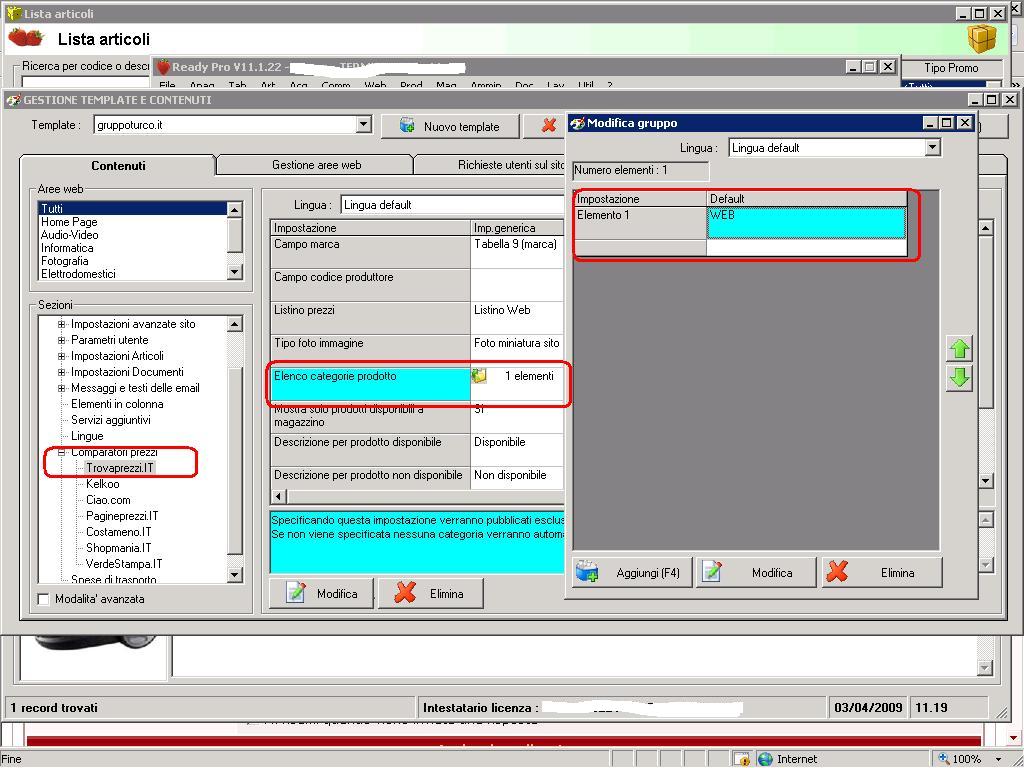This screenshot has height=768, width=1024.
Task: Click the yellow box icon in Lista articoli
Action: pos(982,39)
